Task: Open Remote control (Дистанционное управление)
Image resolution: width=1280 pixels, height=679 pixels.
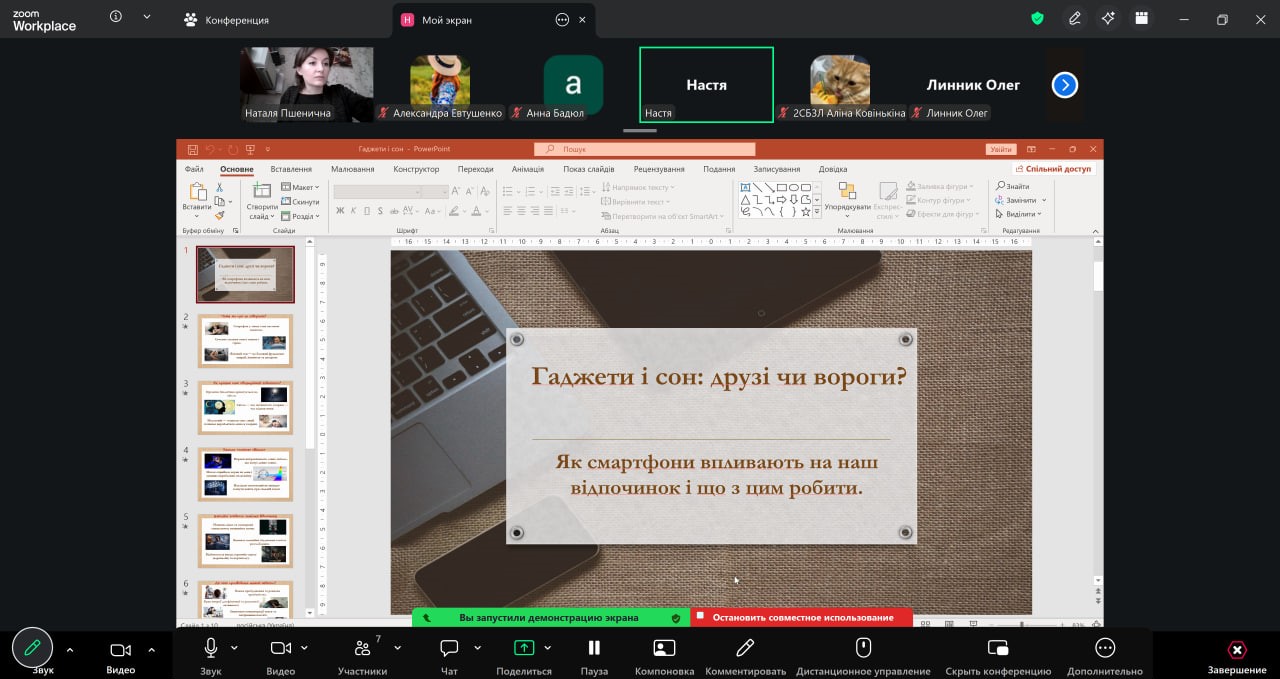Action: 863,648
